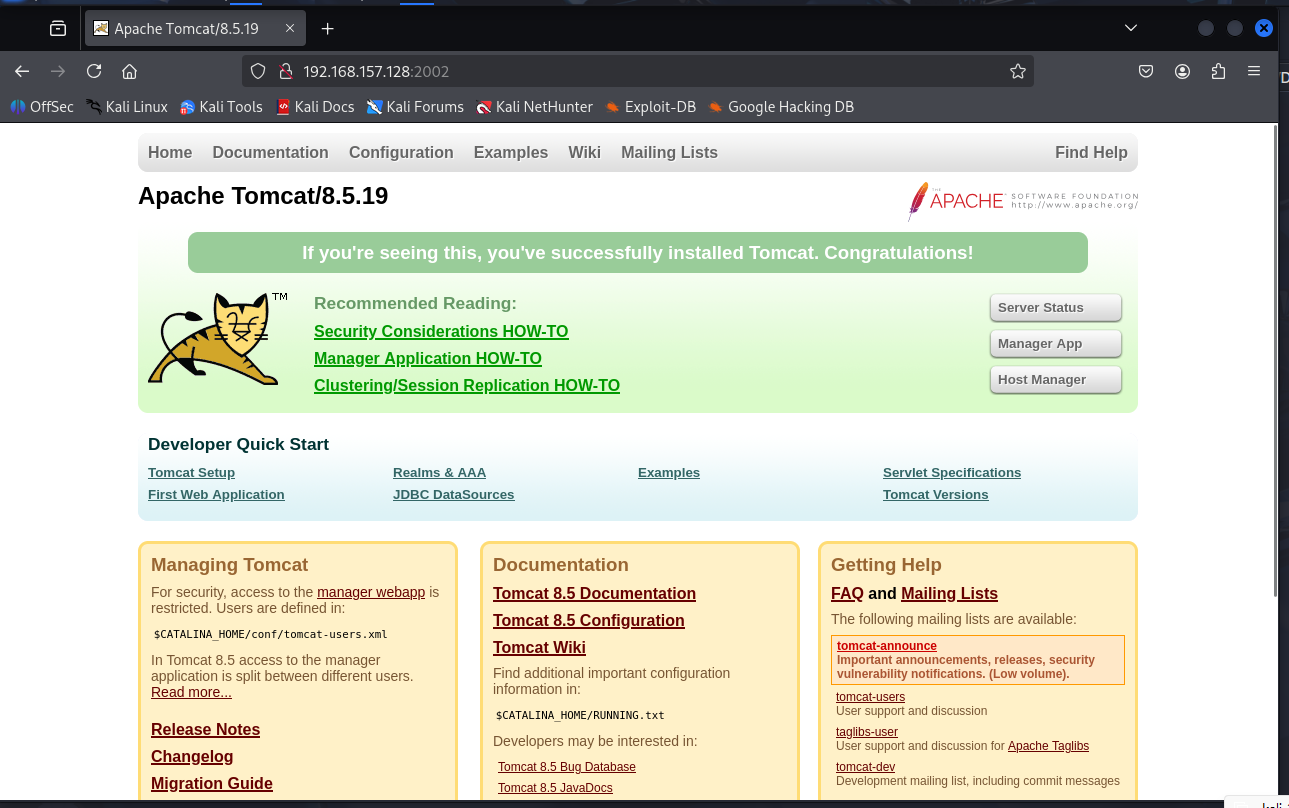The width and height of the screenshot is (1289, 808).
Task: Select the Apache Tomcat/8.5.19 browser tab
Action: coord(195,28)
